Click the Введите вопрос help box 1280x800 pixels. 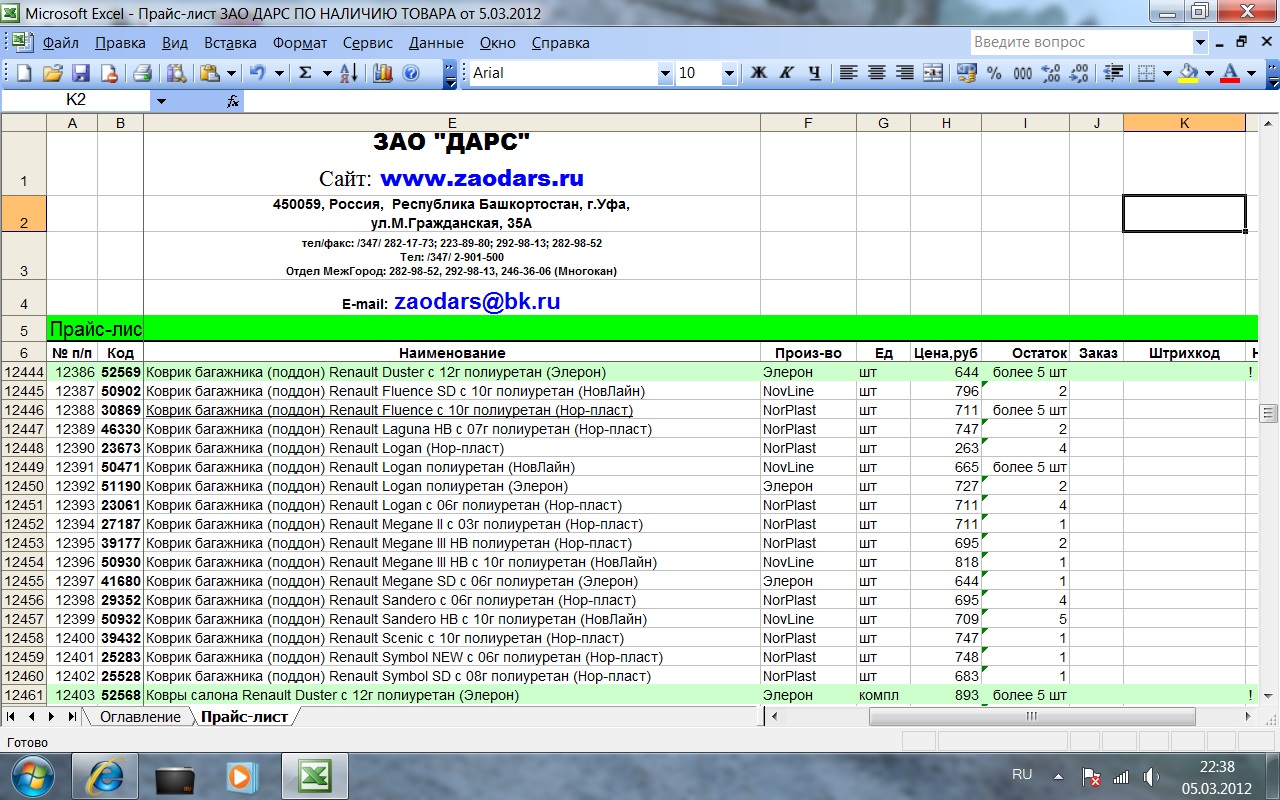[1081, 42]
